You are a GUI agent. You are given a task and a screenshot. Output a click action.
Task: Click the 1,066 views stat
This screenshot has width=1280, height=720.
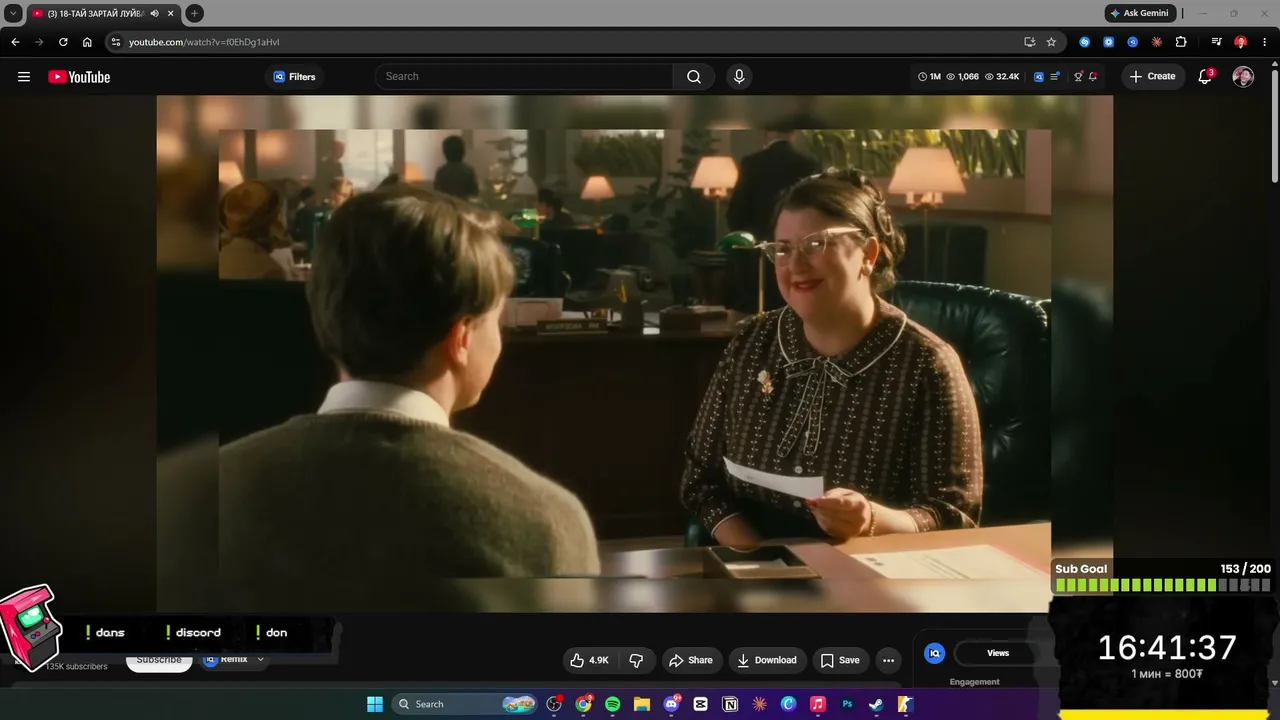[x=962, y=77]
